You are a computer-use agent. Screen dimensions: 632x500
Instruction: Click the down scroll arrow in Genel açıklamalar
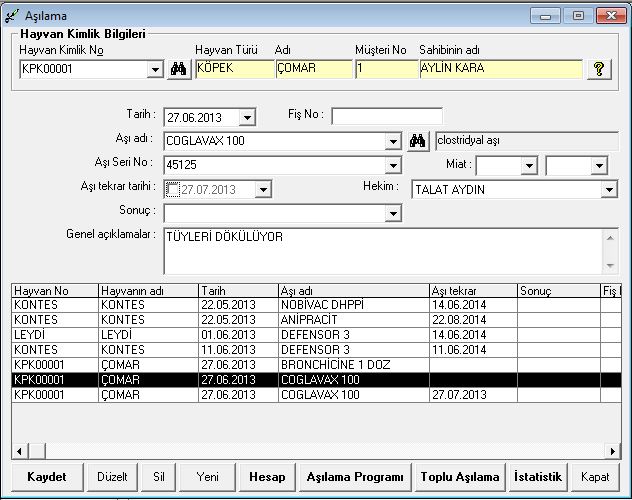(x=610, y=266)
